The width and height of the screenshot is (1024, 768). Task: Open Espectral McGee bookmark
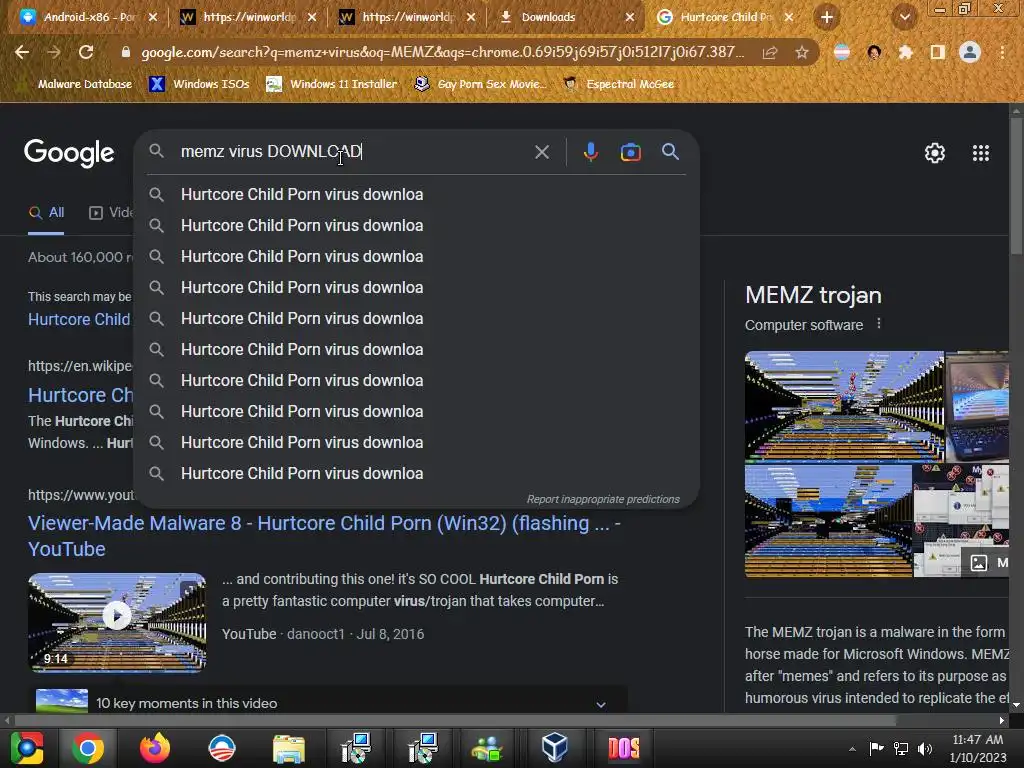point(618,84)
